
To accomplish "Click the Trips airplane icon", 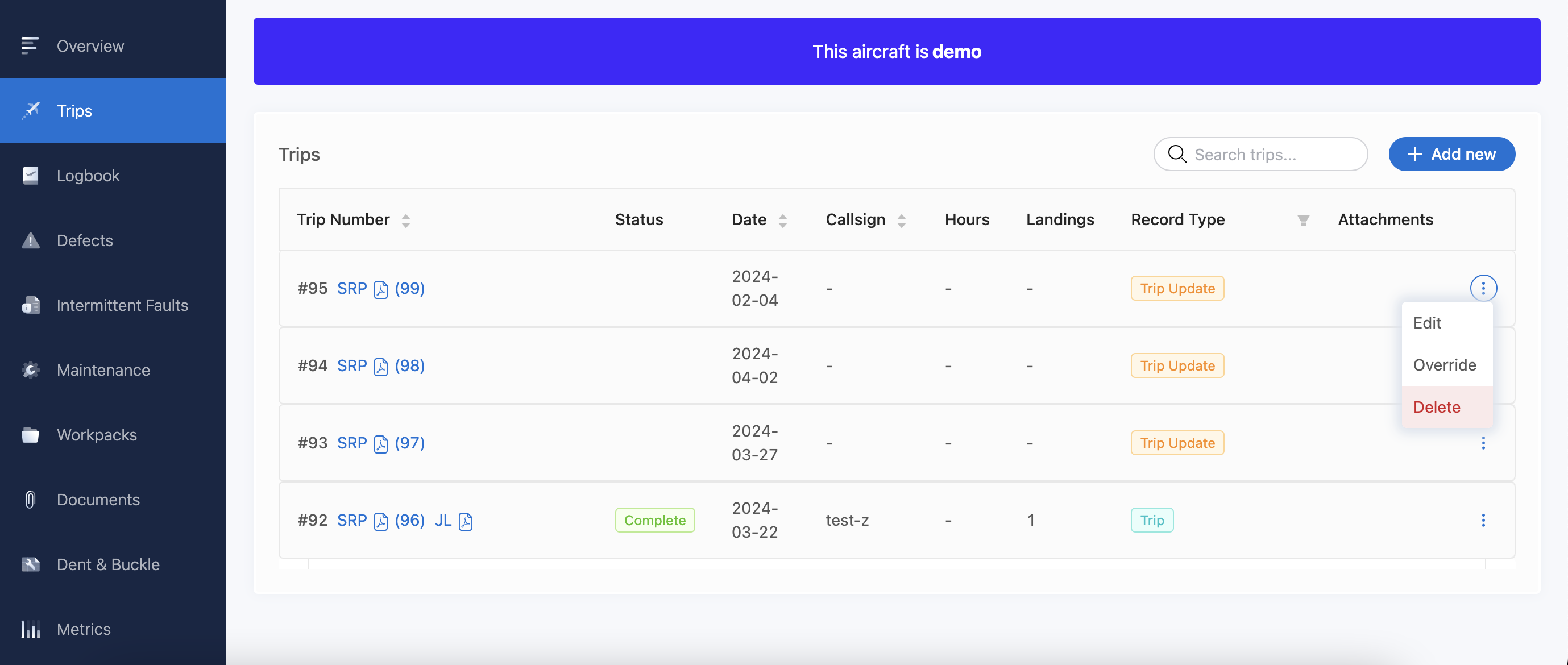I will [x=30, y=111].
